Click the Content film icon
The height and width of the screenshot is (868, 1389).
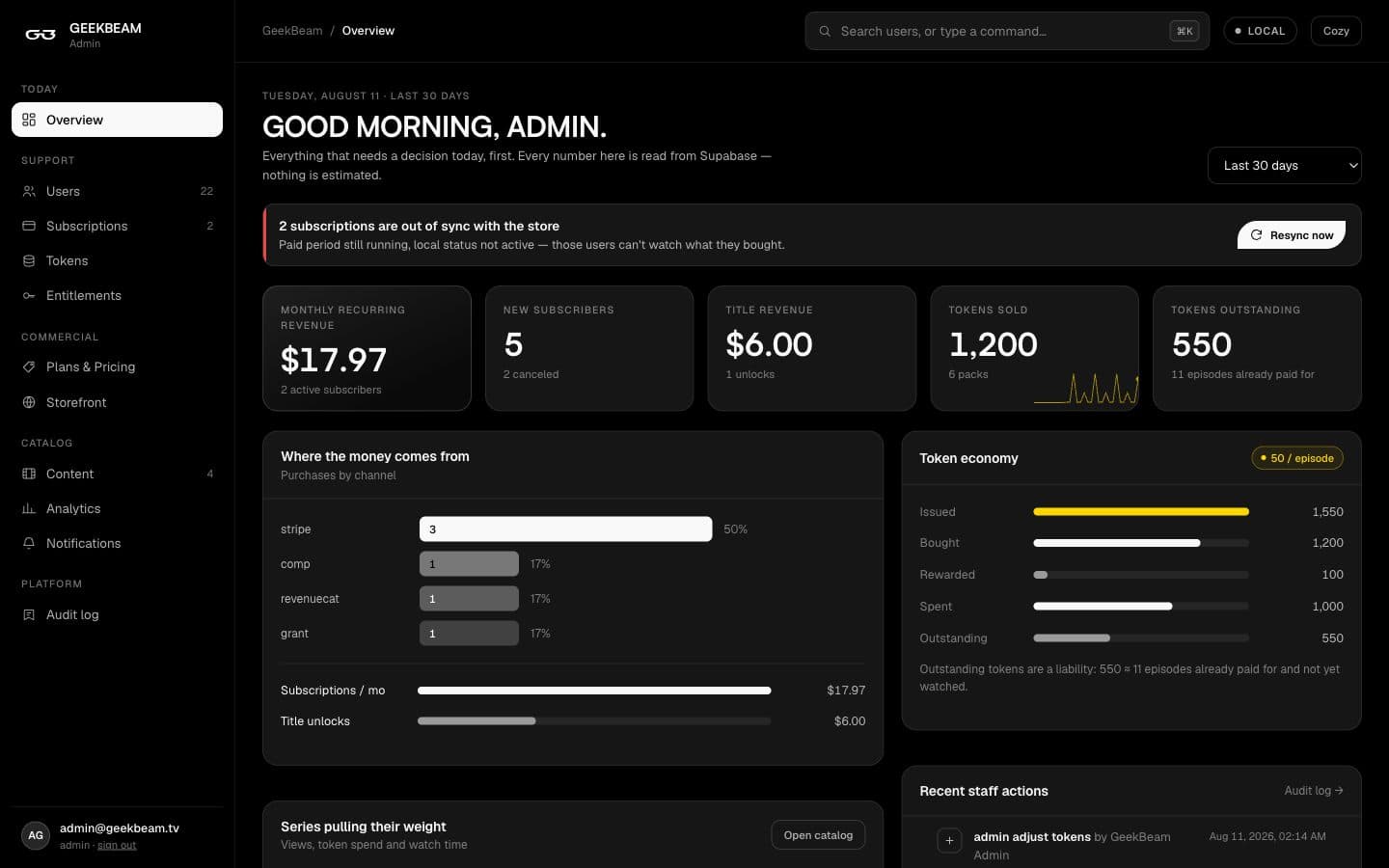29,474
